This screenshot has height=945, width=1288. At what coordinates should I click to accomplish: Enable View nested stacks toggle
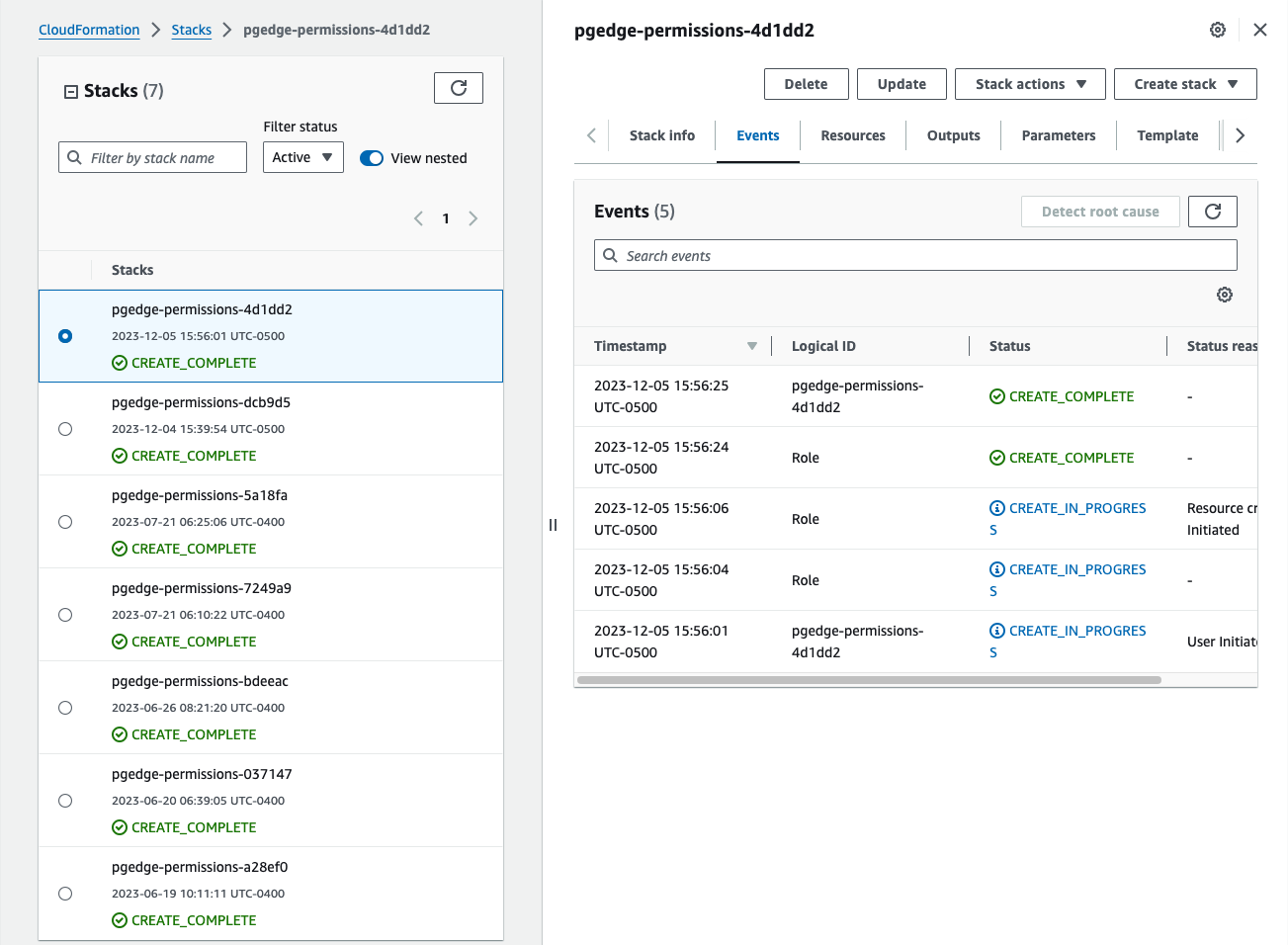tap(371, 157)
